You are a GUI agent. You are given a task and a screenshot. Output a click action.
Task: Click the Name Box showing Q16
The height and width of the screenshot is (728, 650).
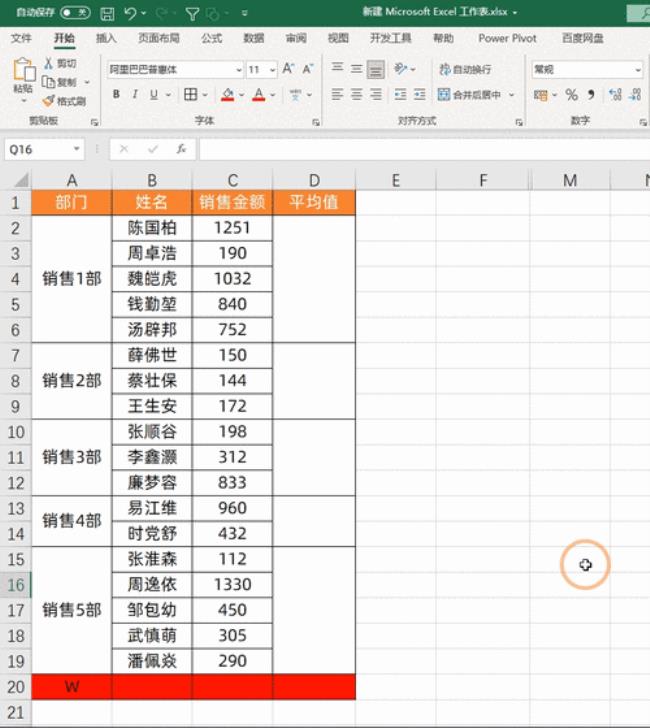(x=45, y=150)
